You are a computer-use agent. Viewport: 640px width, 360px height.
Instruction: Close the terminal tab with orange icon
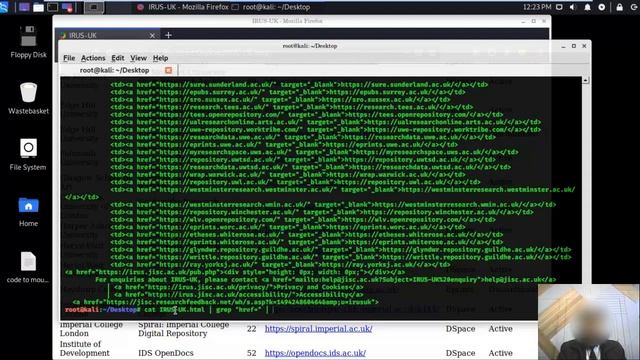pyautogui.click(x=168, y=70)
